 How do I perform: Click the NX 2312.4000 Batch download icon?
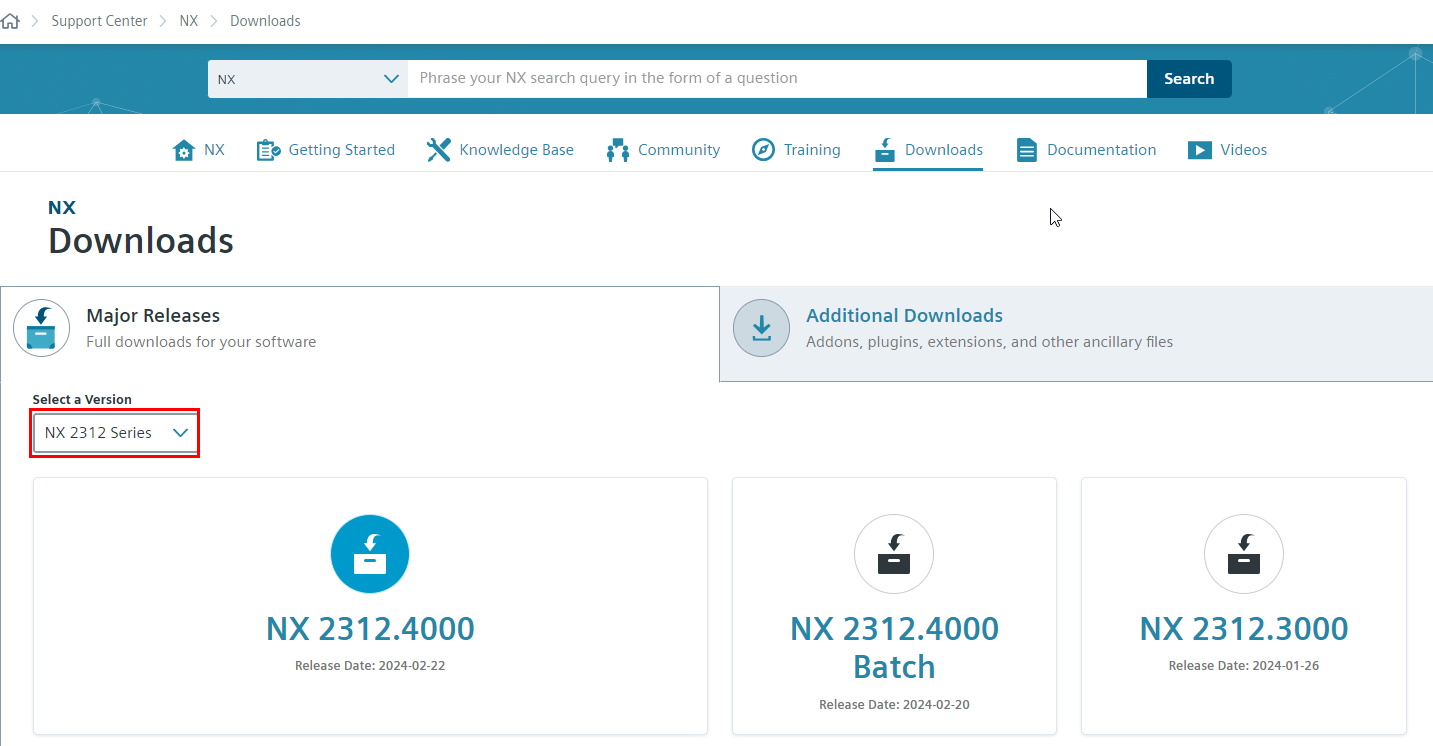pos(894,554)
